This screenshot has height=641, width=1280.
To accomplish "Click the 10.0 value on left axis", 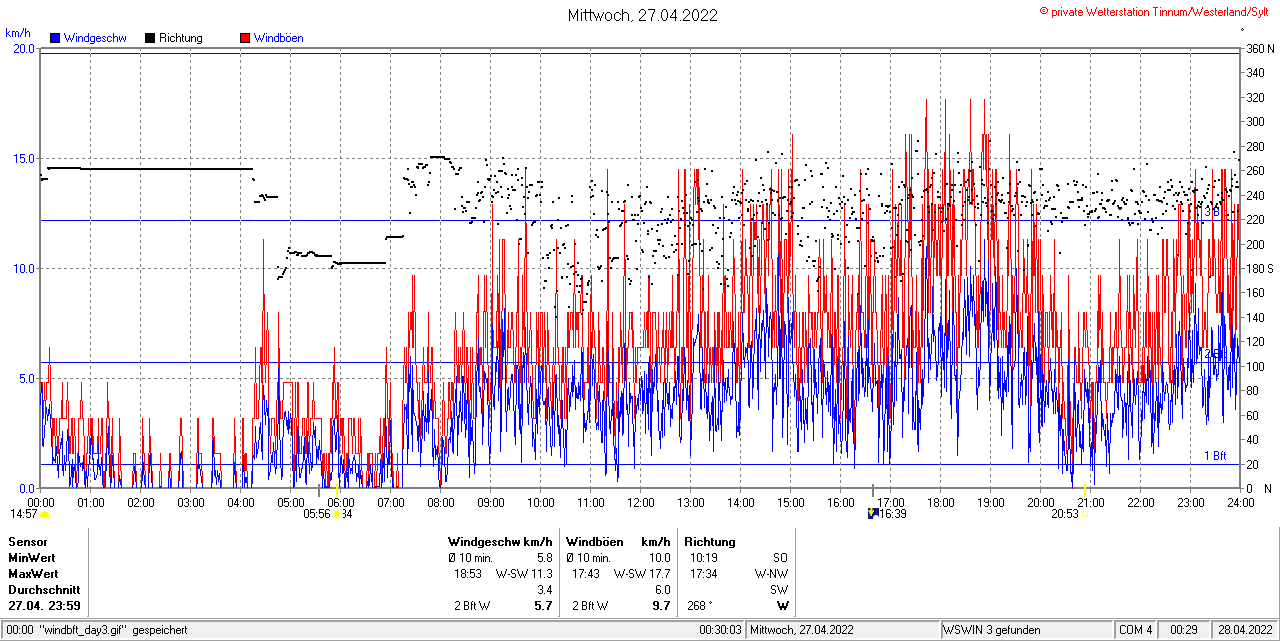I will pyautogui.click(x=23, y=268).
